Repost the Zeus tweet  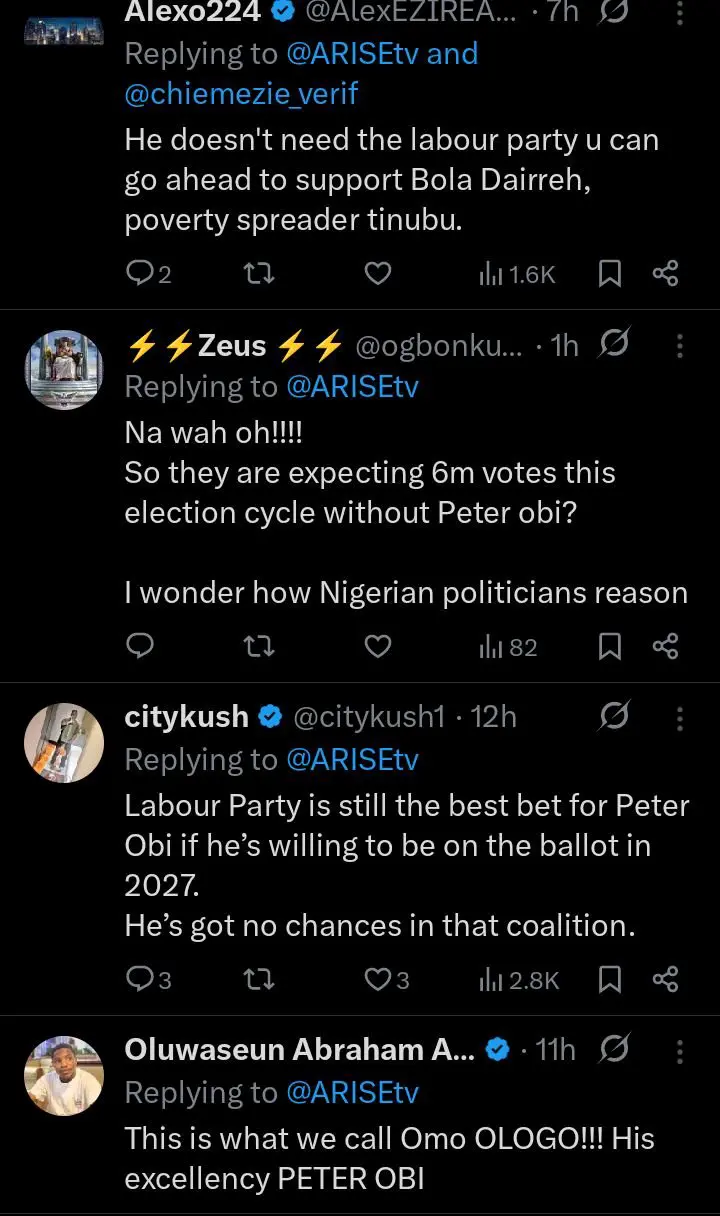[x=259, y=647]
